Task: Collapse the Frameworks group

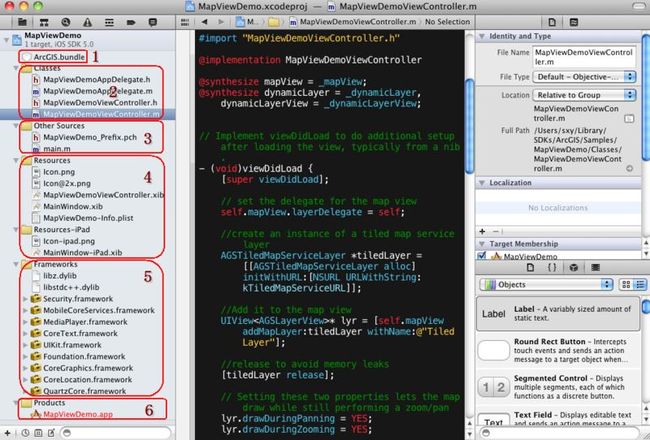Action: pos(16,264)
